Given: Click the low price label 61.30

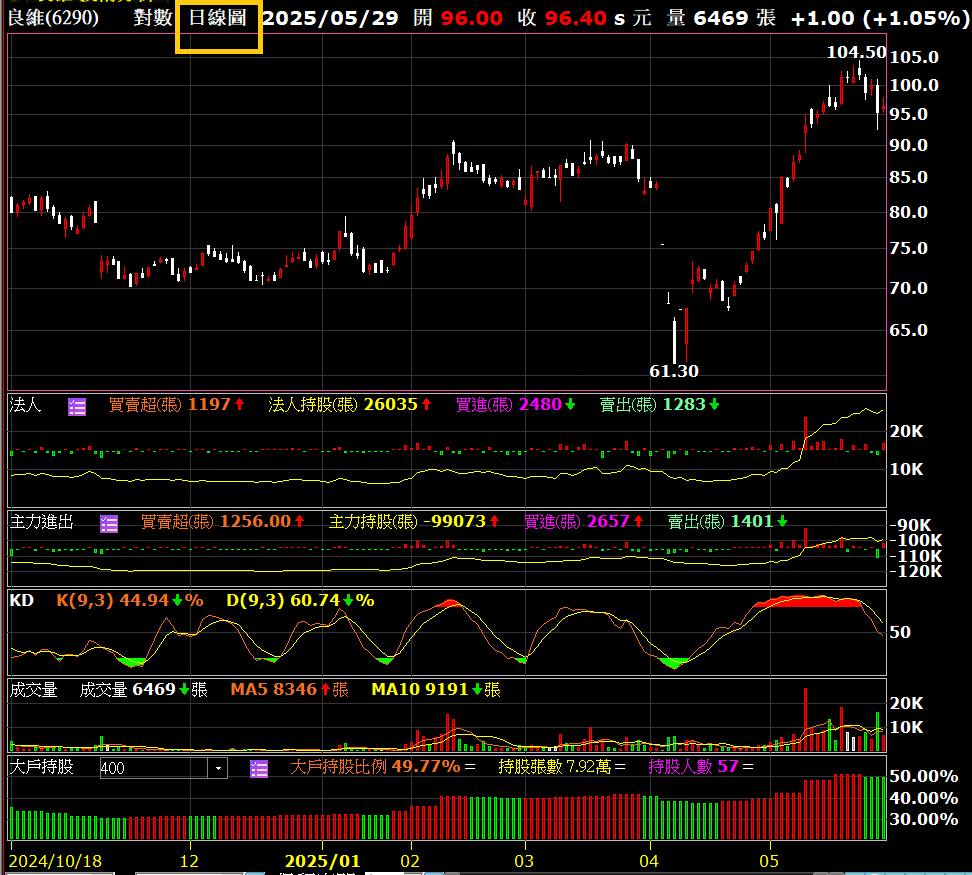Looking at the screenshot, I should (x=673, y=371).
